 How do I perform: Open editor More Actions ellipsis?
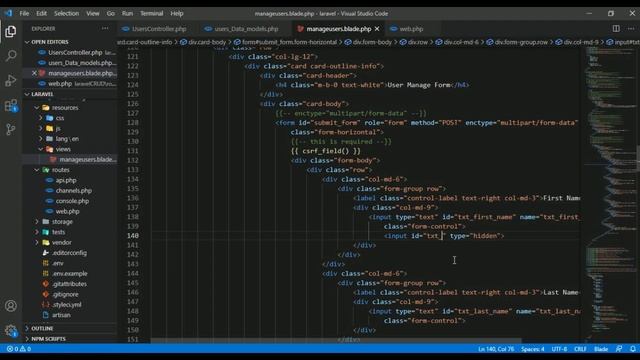(631, 29)
